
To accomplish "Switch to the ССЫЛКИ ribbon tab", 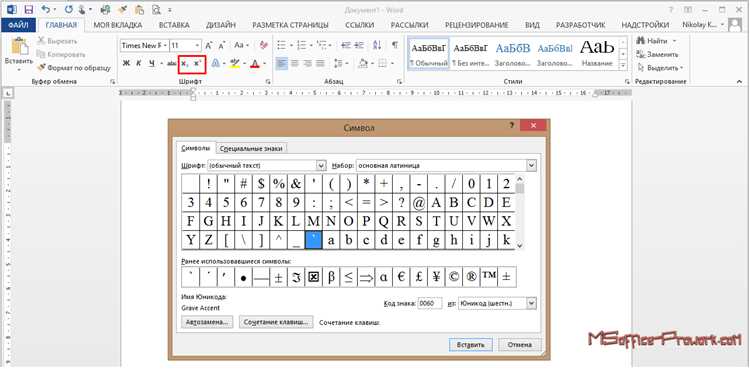I will click(359, 25).
